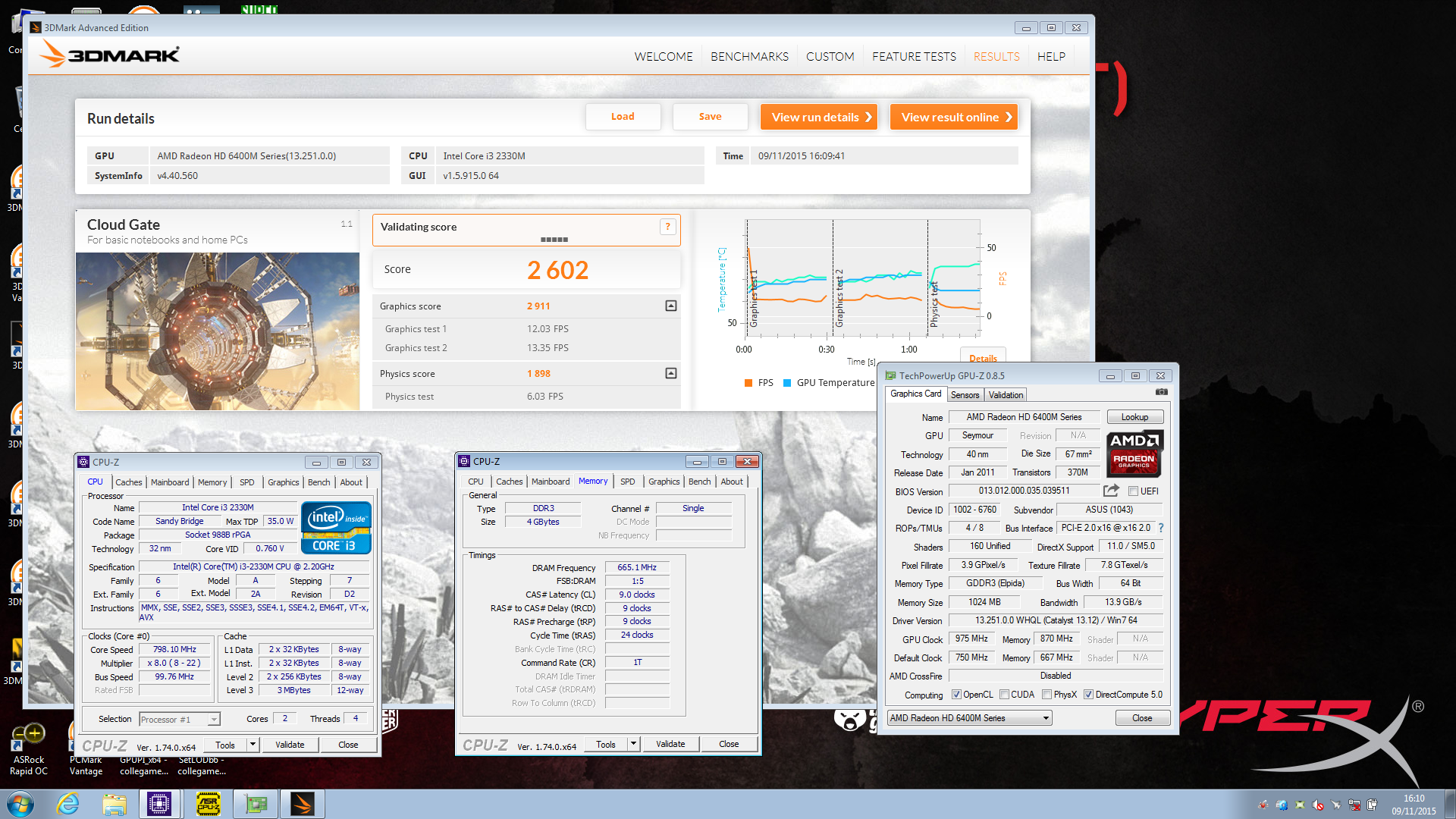Viewport: 1456px width, 819px height.
Task: Open Validation tab in GPU-Z
Action: pyautogui.click(x=1006, y=394)
